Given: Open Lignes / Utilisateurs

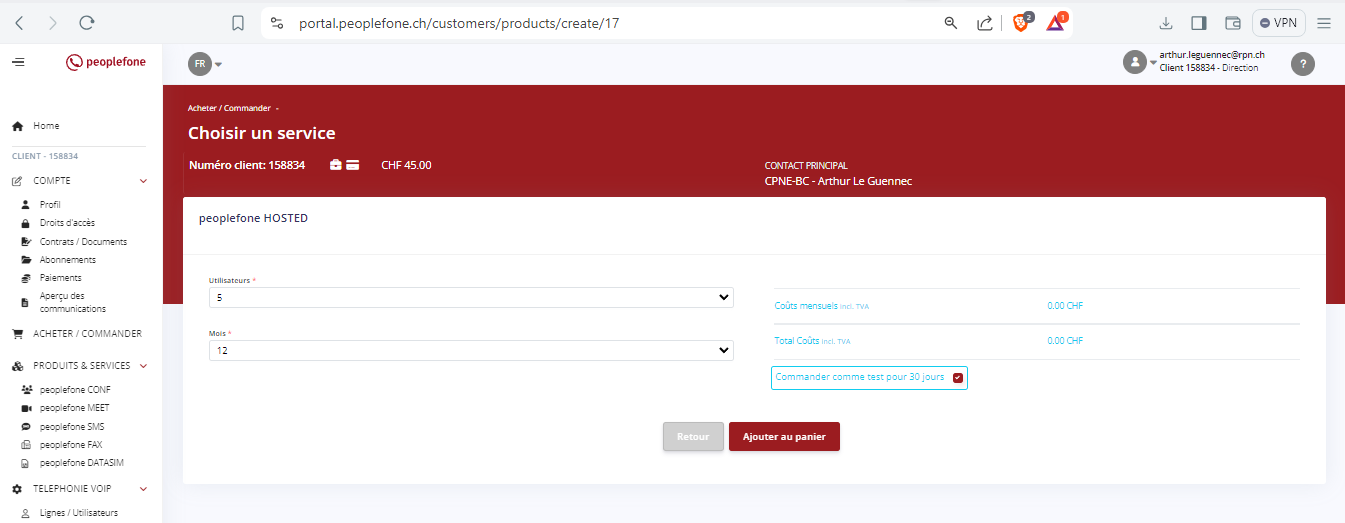Looking at the screenshot, I should tap(79, 513).
